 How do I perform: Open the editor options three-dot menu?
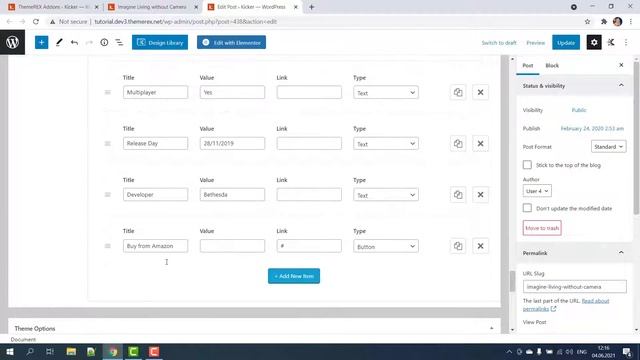click(x=626, y=42)
